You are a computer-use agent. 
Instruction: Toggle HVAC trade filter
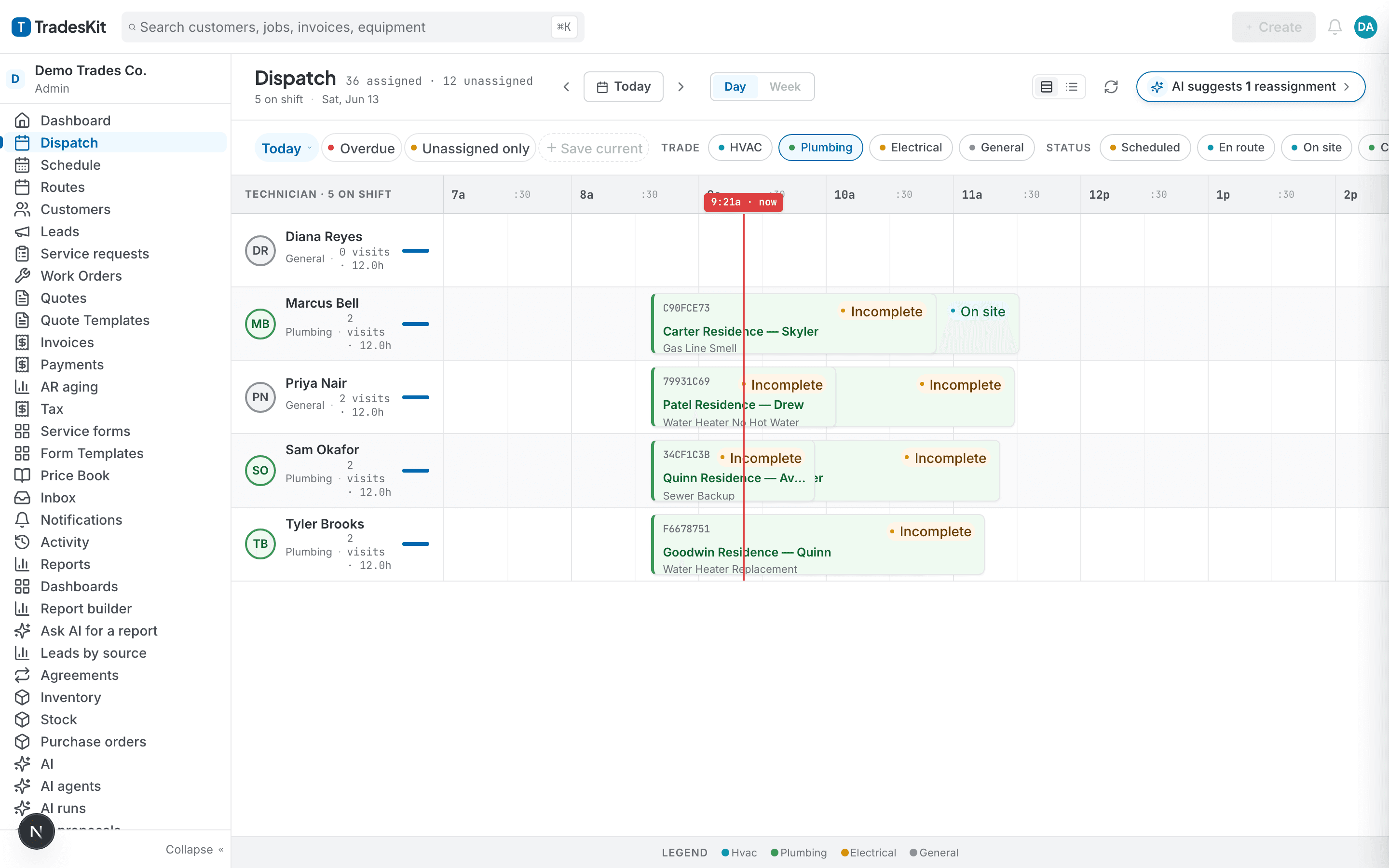[x=740, y=148]
